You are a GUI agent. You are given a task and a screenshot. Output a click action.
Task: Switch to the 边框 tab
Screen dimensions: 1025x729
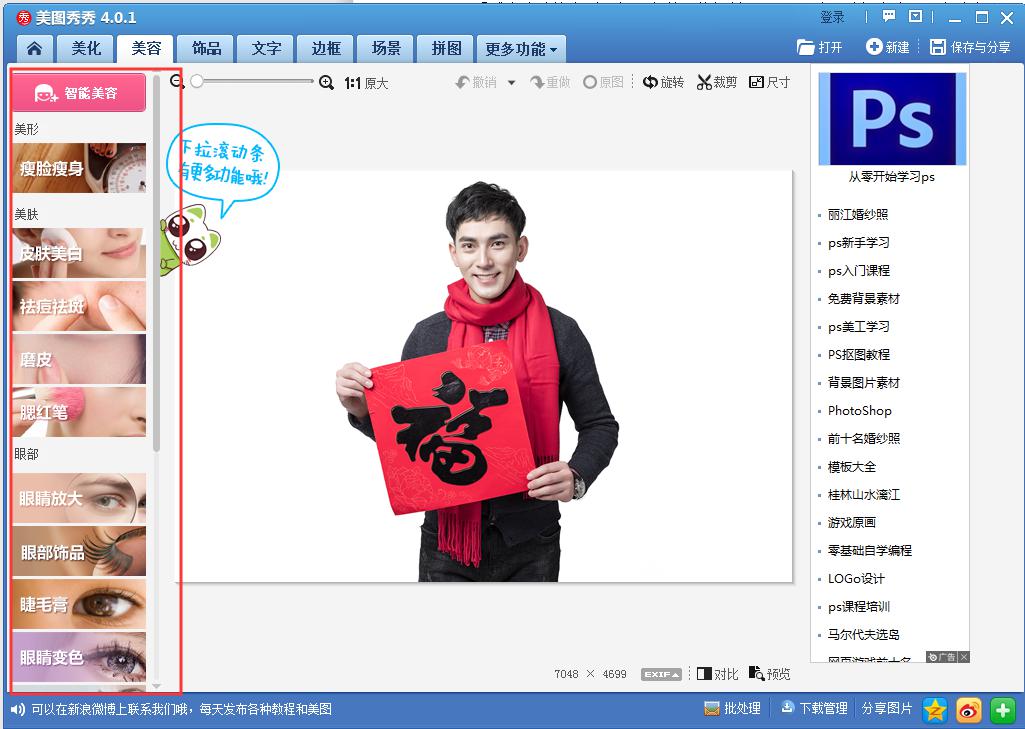(x=326, y=48)
